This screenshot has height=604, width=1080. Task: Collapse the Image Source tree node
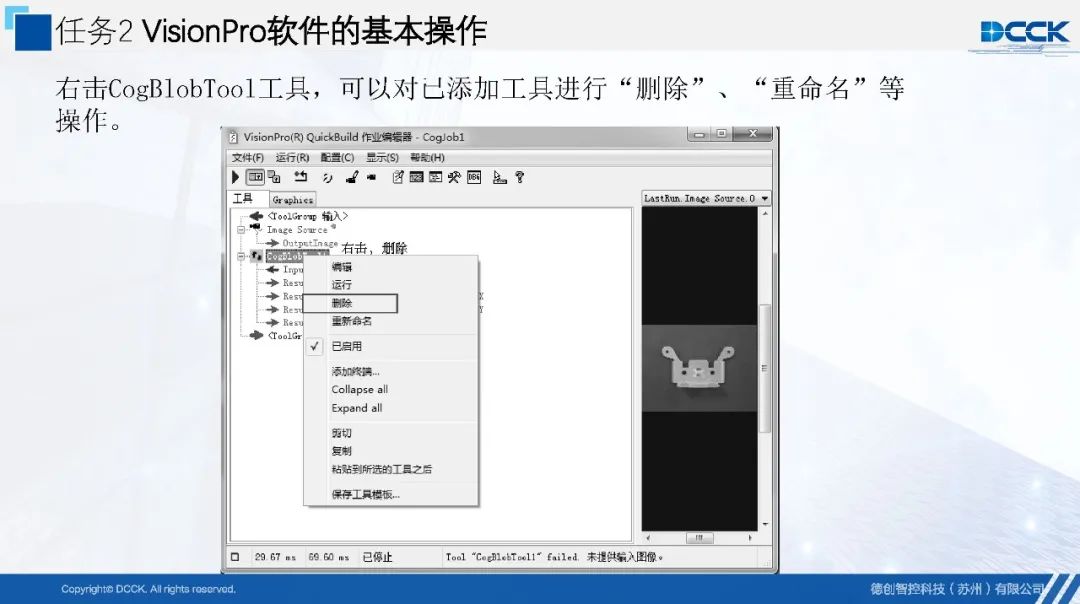[x=241, y=229]
